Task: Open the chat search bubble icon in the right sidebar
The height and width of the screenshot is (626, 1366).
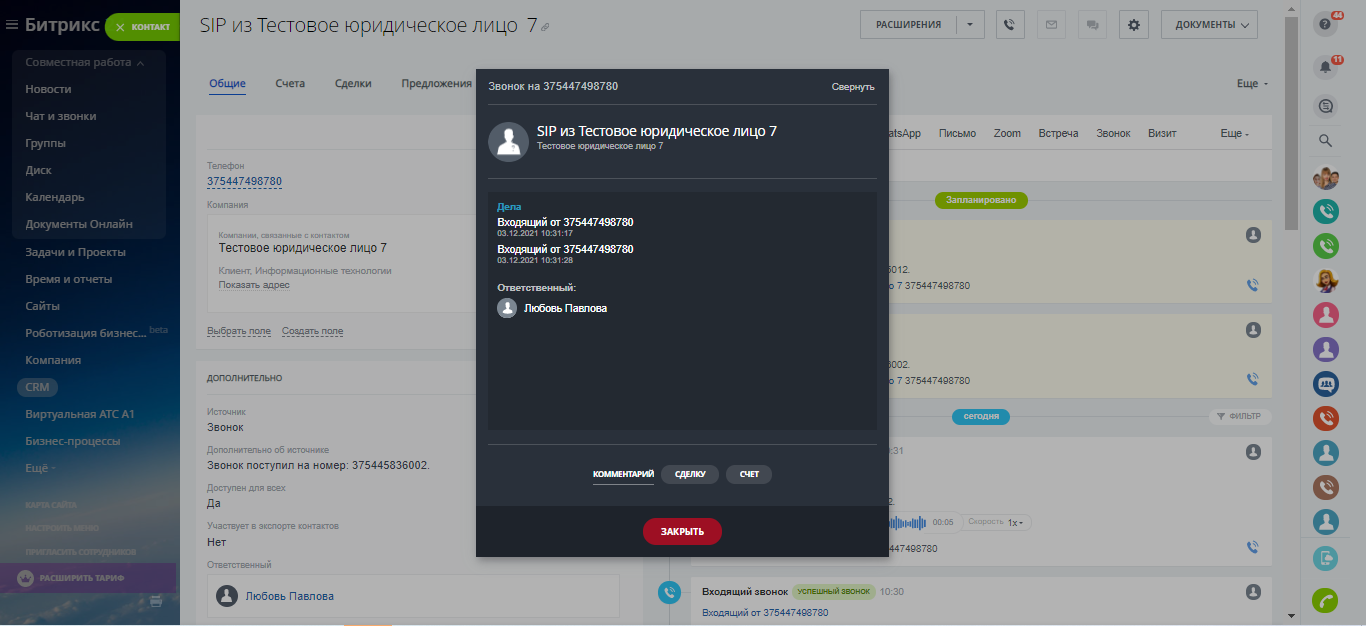Action: coord(1327,105)
